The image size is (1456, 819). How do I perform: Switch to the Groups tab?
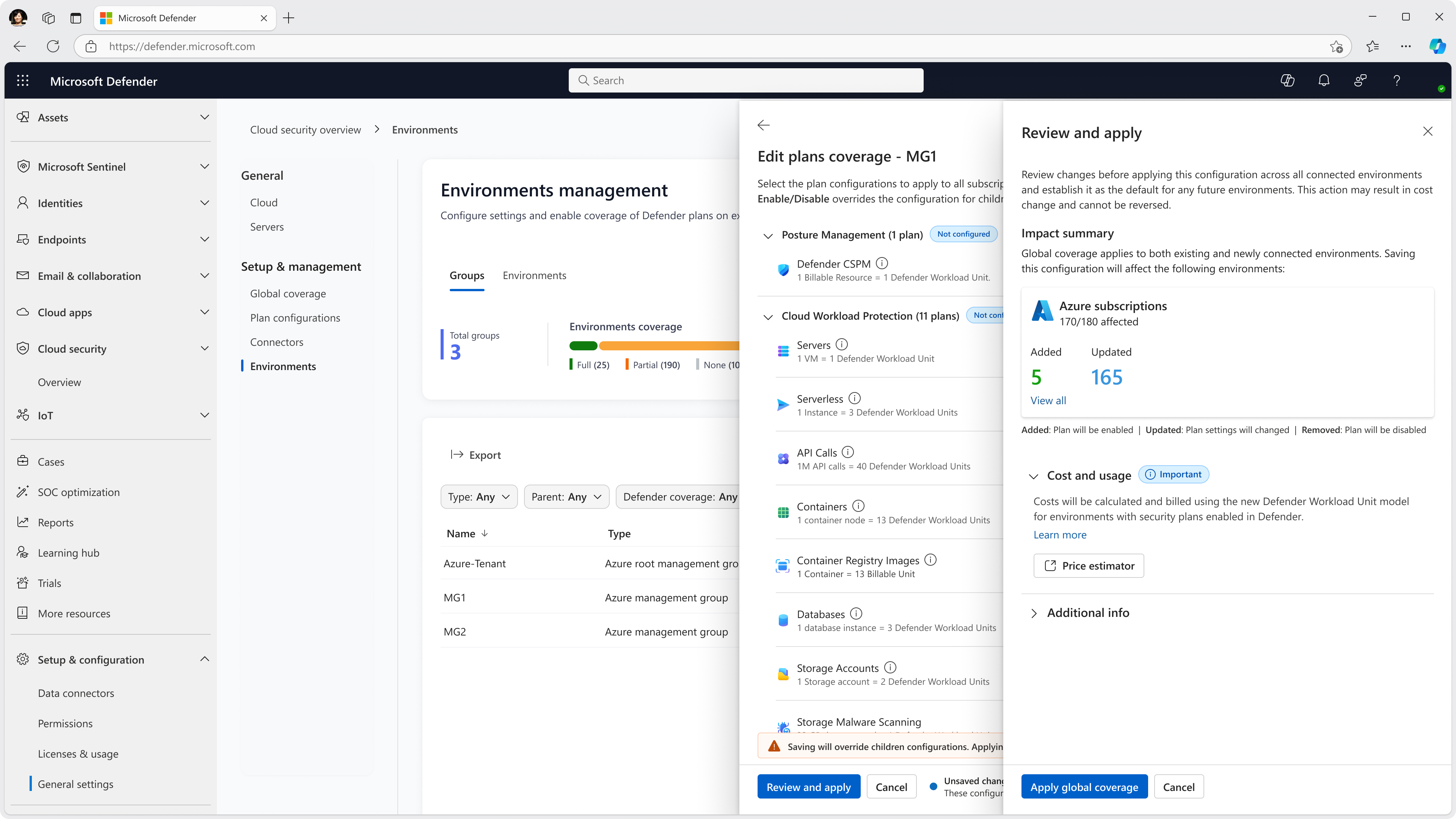point(467,275)
